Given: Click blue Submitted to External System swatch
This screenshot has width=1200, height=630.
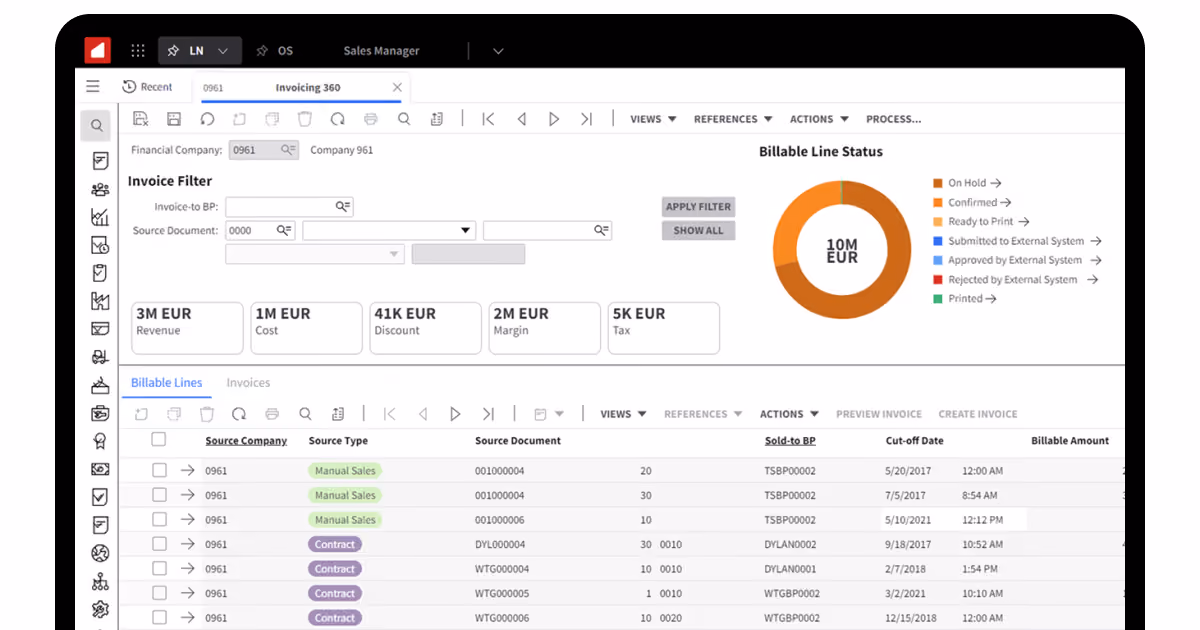Looking at the screenshot, I should point(938,241).
